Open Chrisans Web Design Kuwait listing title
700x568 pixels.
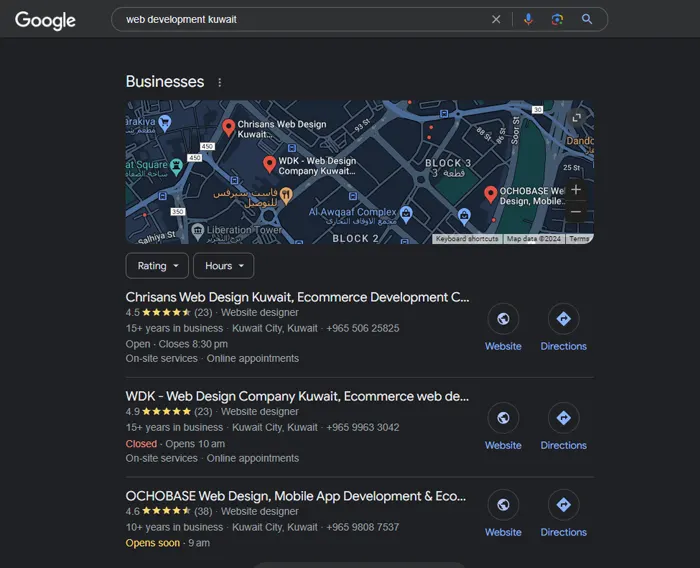[297, 297]
